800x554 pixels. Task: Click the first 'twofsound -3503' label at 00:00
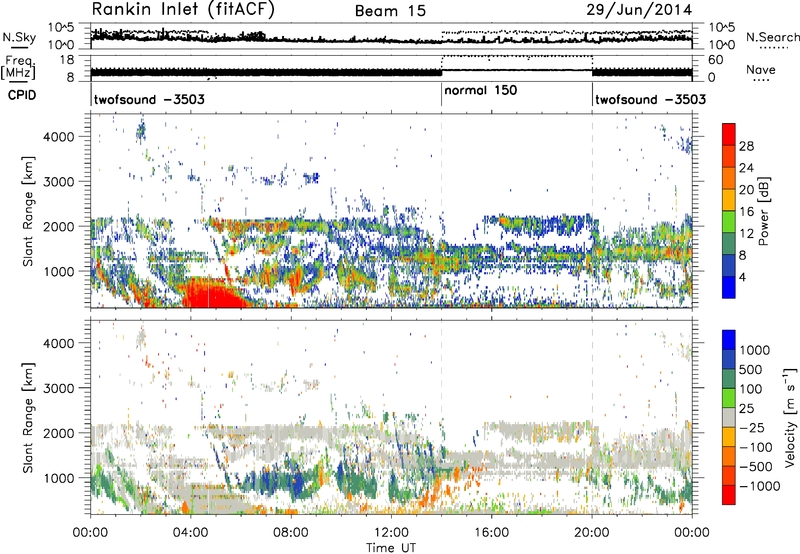[149, 99]
